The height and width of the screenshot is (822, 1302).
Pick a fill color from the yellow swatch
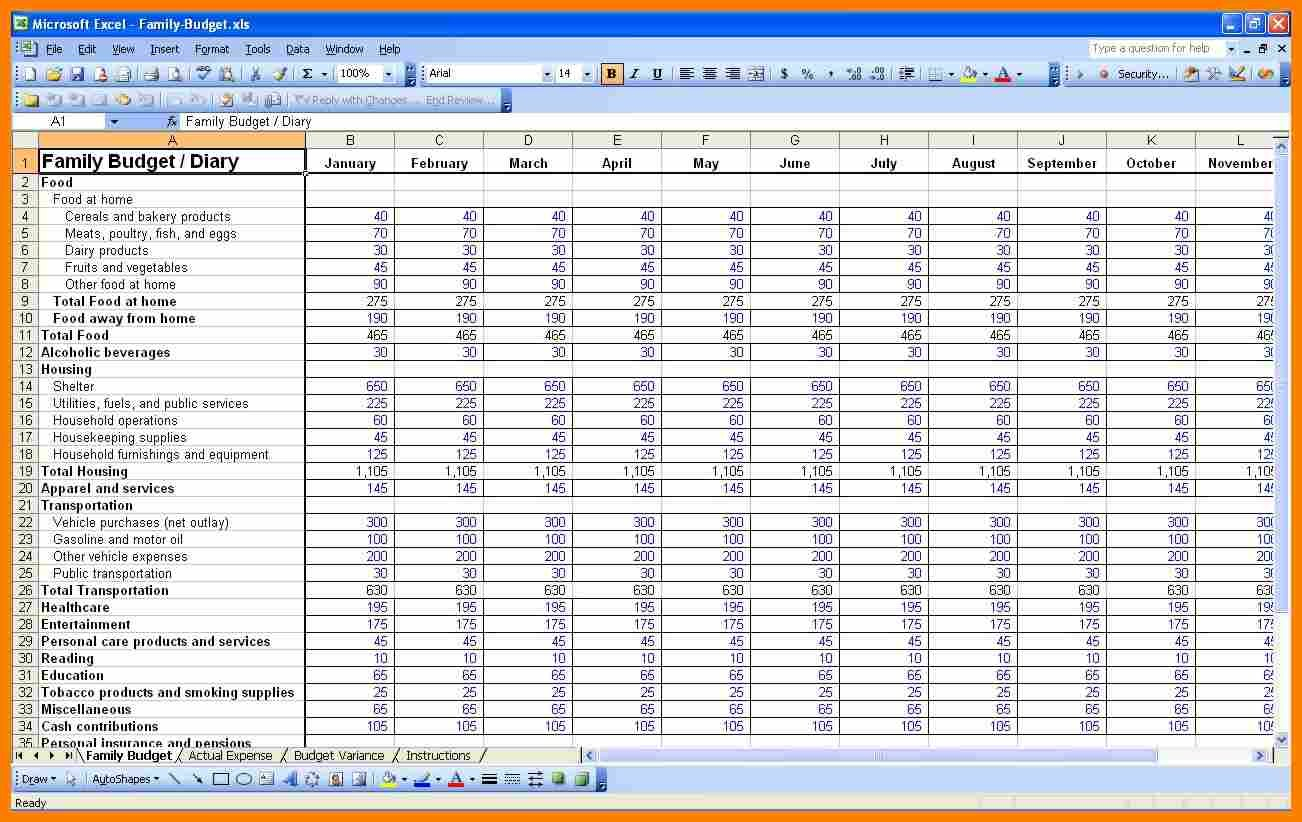coord(968,73)
